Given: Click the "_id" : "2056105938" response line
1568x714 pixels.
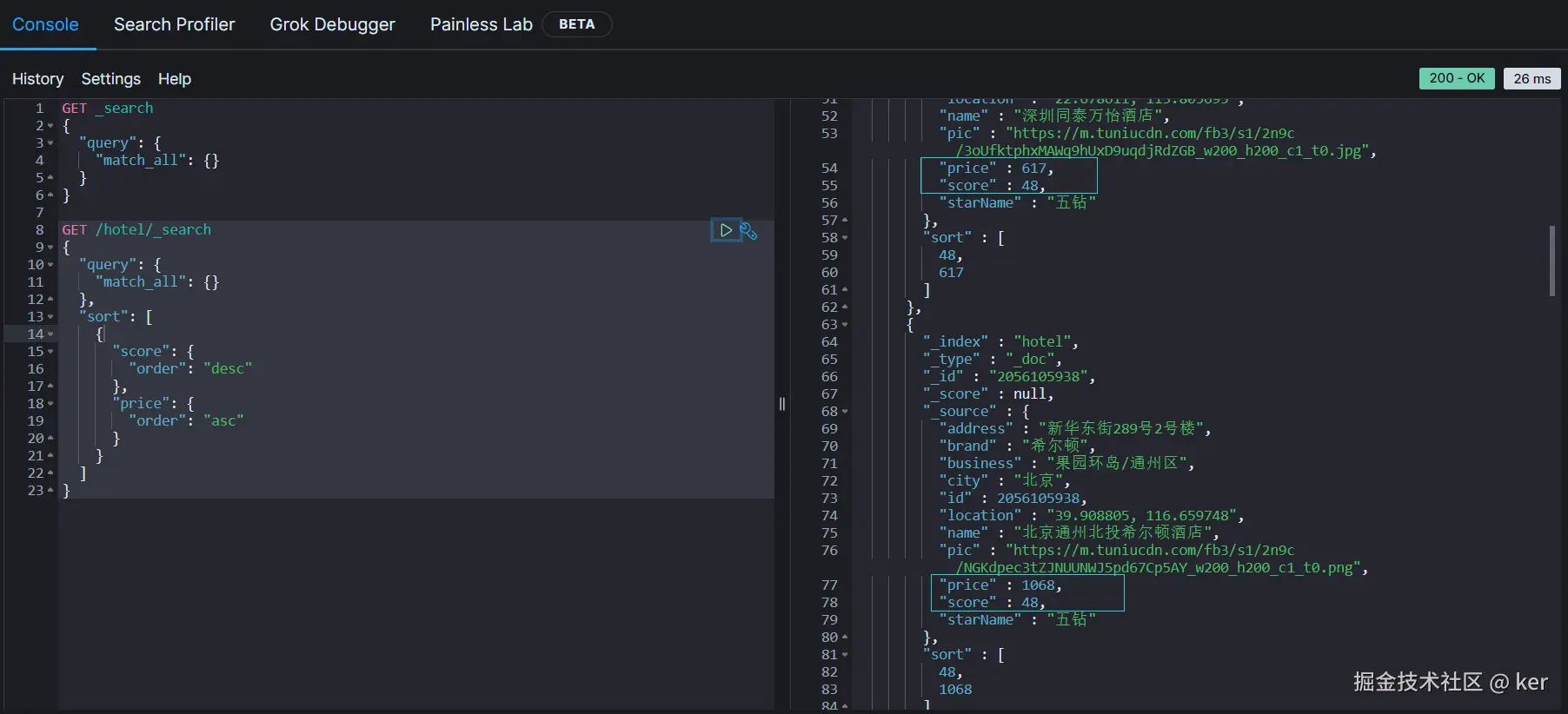Looking at the screenshot, I should [1009, 377].
